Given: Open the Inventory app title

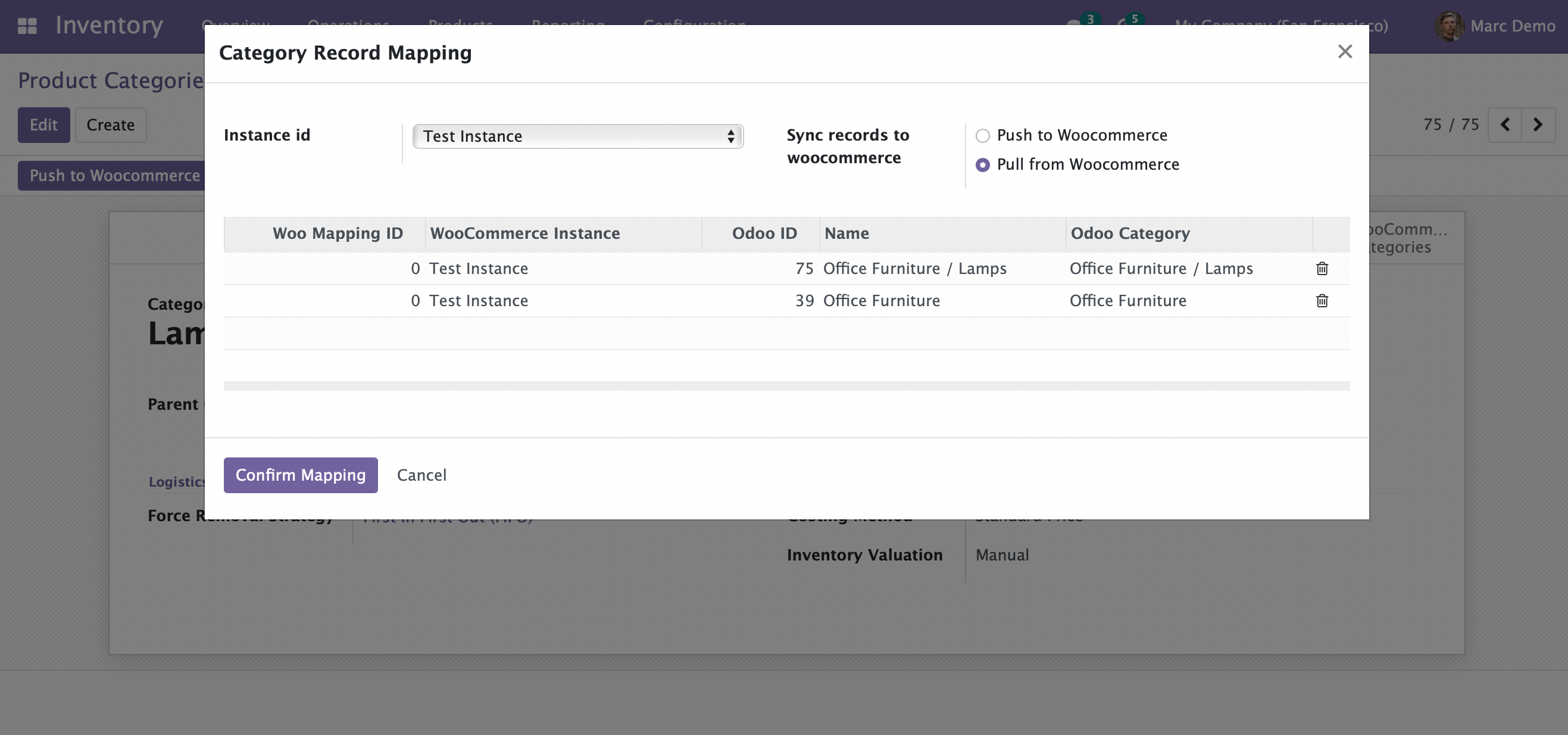Looking at the screenshot, I should (x=109, y=26).
